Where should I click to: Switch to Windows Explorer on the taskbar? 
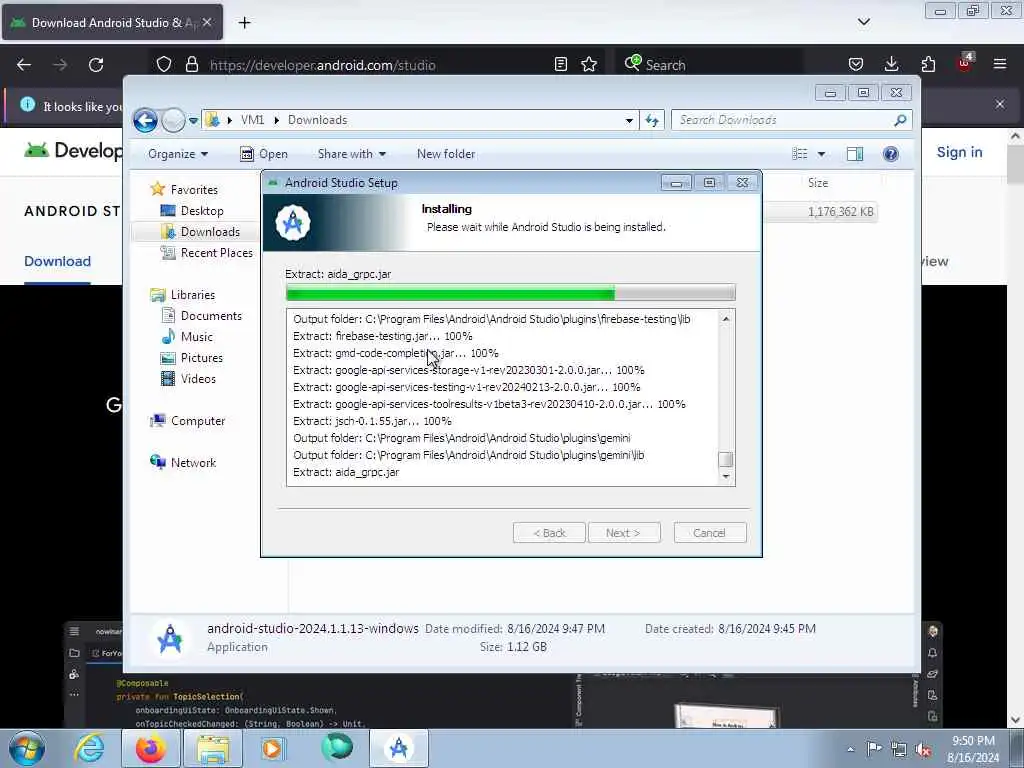[x=212, y=748]
